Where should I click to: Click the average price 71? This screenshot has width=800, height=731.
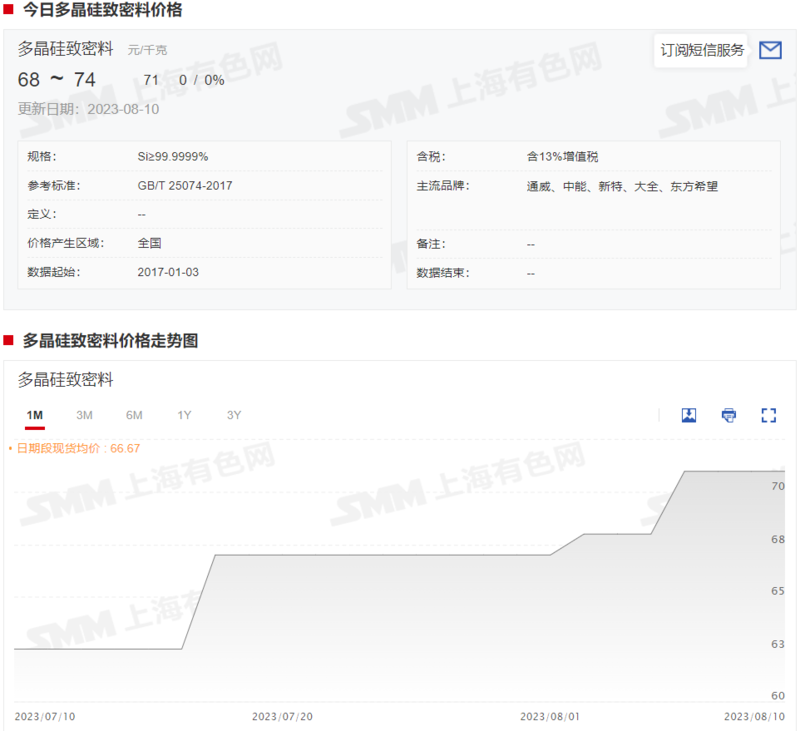pyautogui.click(x=151, y=80)
